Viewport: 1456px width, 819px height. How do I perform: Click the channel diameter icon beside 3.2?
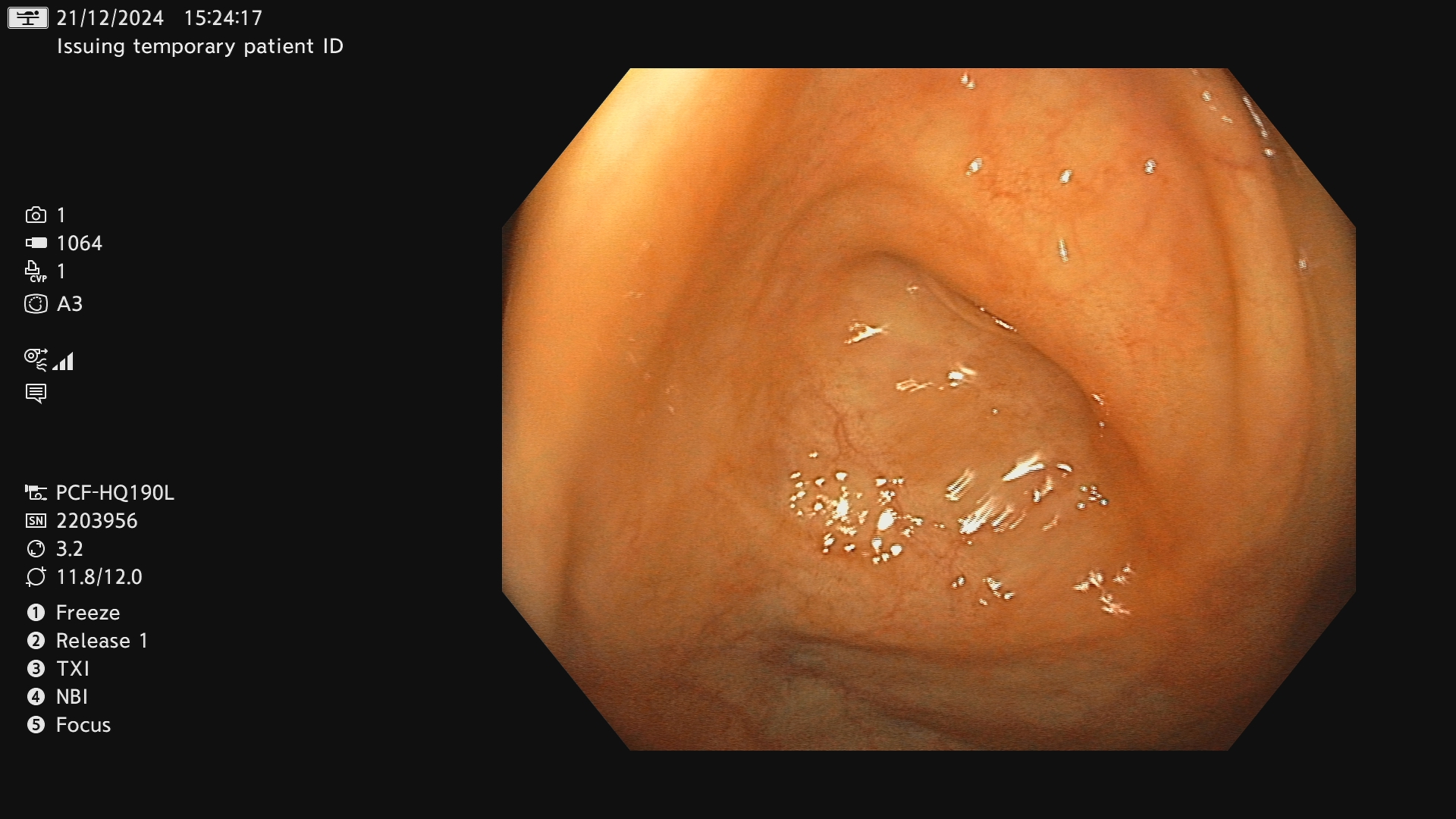pyautogui.click(x=36, y=549)
